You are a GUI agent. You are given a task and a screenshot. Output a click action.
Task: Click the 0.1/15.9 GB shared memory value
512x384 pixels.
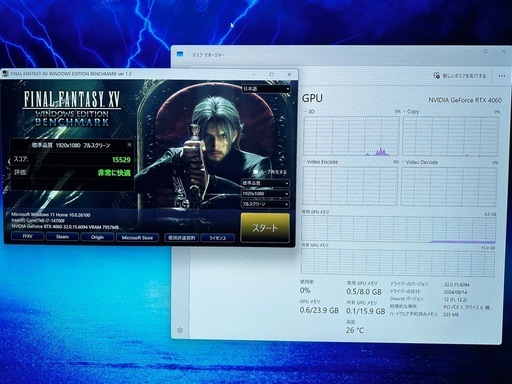point(366,311)
